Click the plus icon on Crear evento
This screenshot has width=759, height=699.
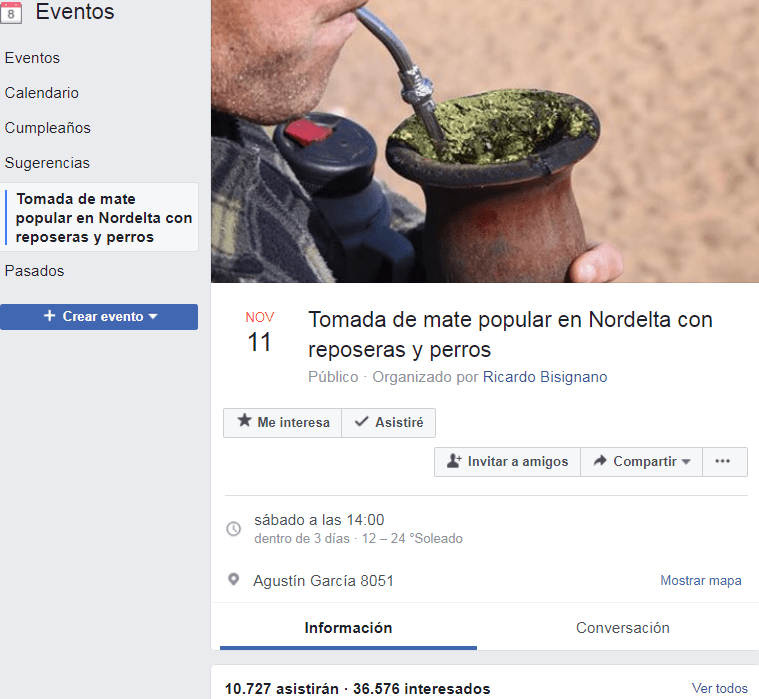[49, 316]
